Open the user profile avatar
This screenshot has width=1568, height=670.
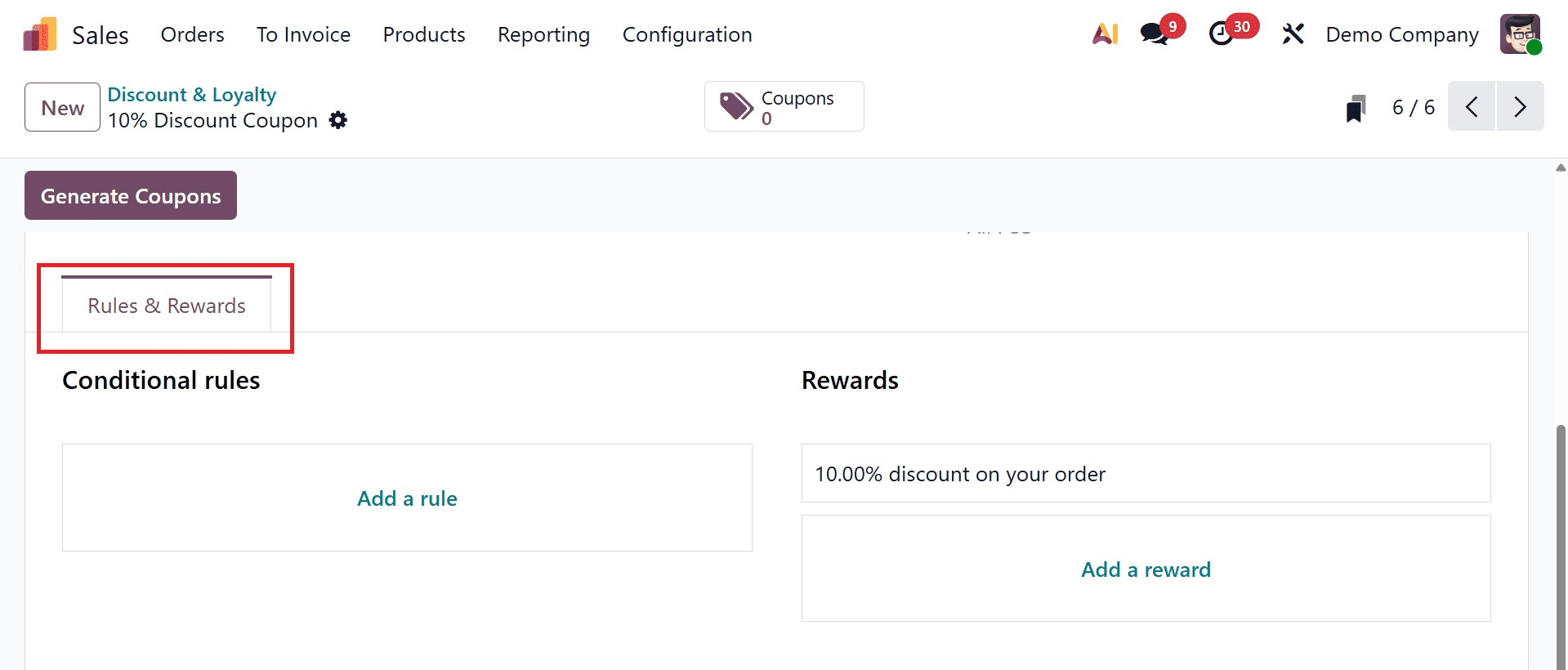[1521, 33]
